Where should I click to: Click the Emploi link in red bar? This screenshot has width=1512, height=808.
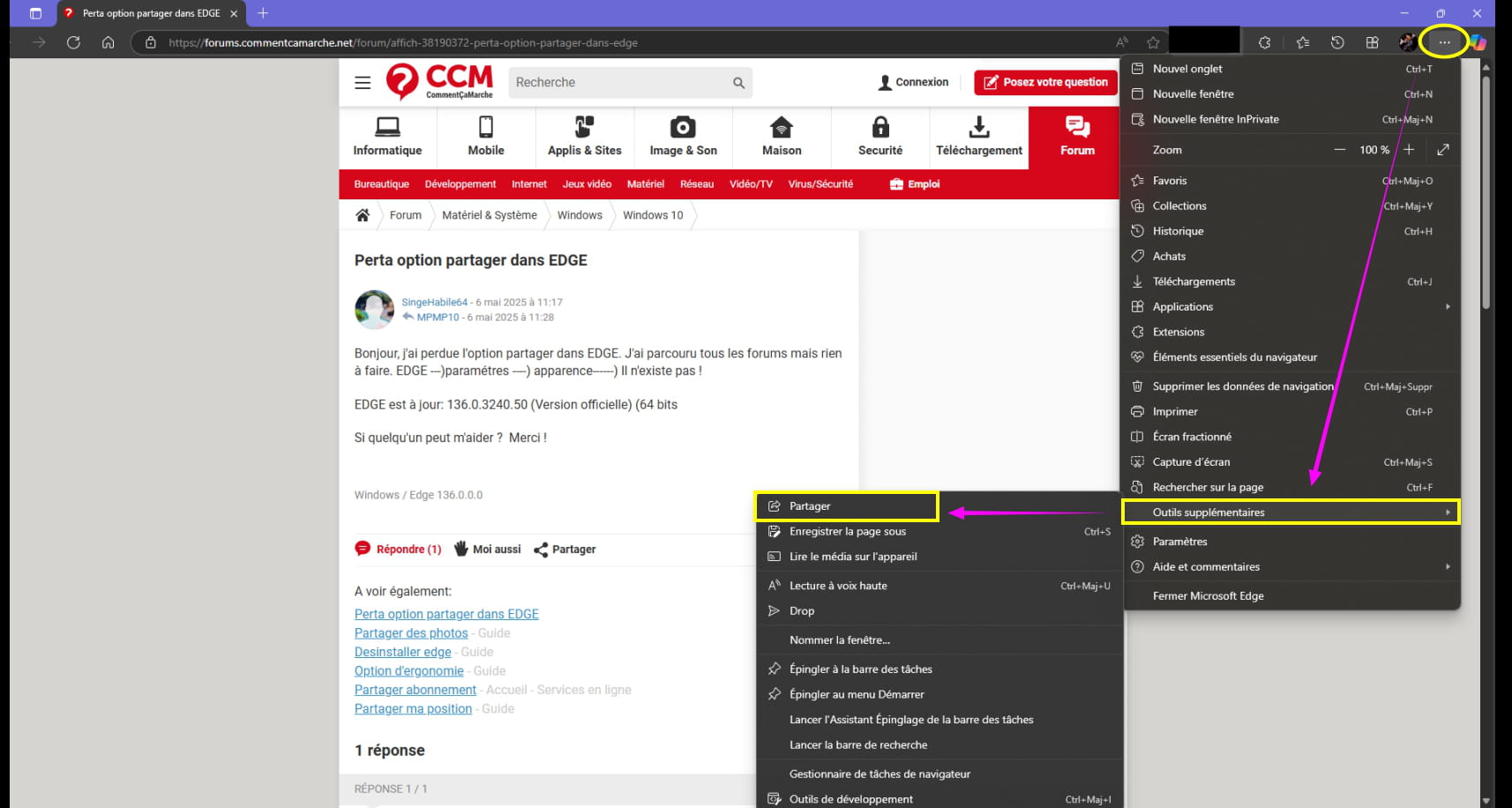point(915,184)
